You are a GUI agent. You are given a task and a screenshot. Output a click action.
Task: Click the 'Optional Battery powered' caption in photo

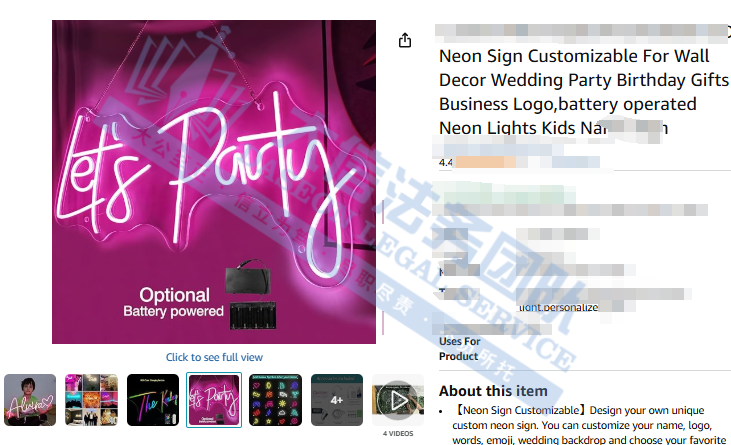pyautogui.click(x=173, y=302)
